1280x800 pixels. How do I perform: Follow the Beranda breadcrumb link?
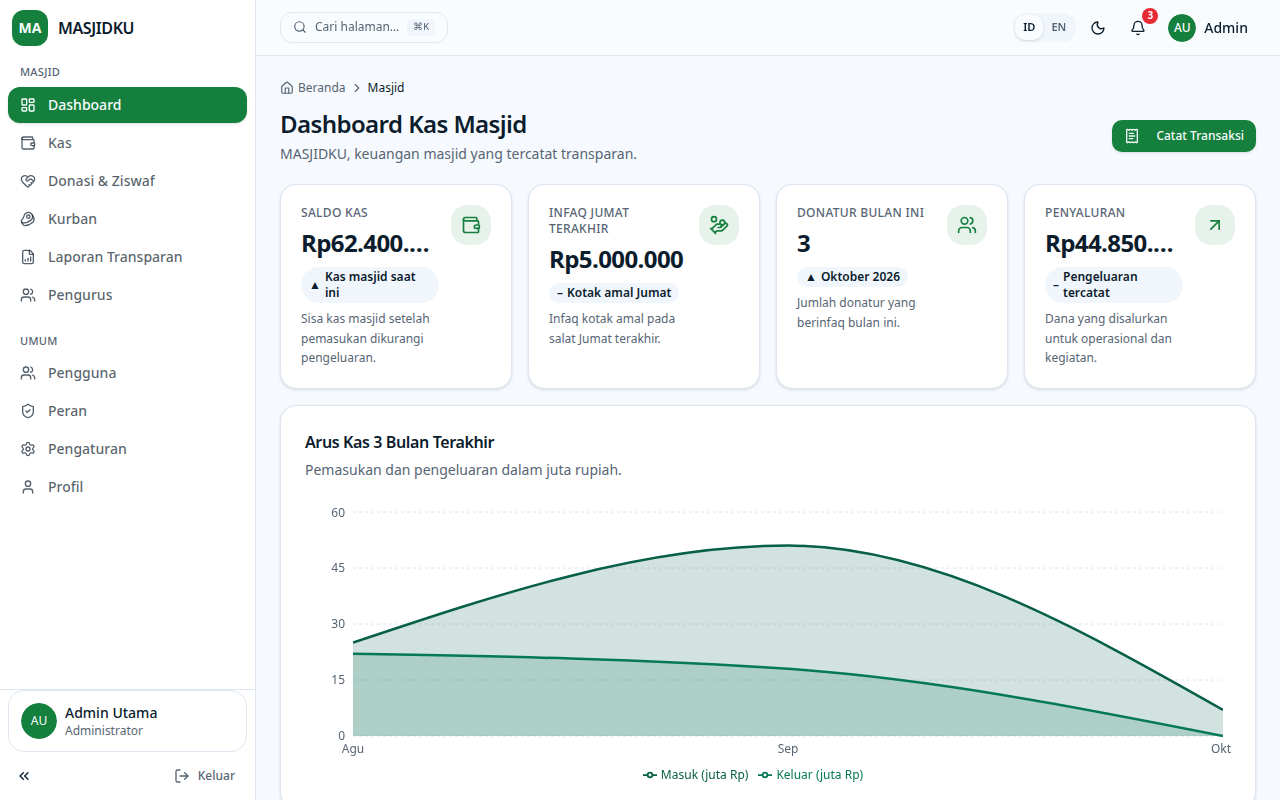pos(313,88)
